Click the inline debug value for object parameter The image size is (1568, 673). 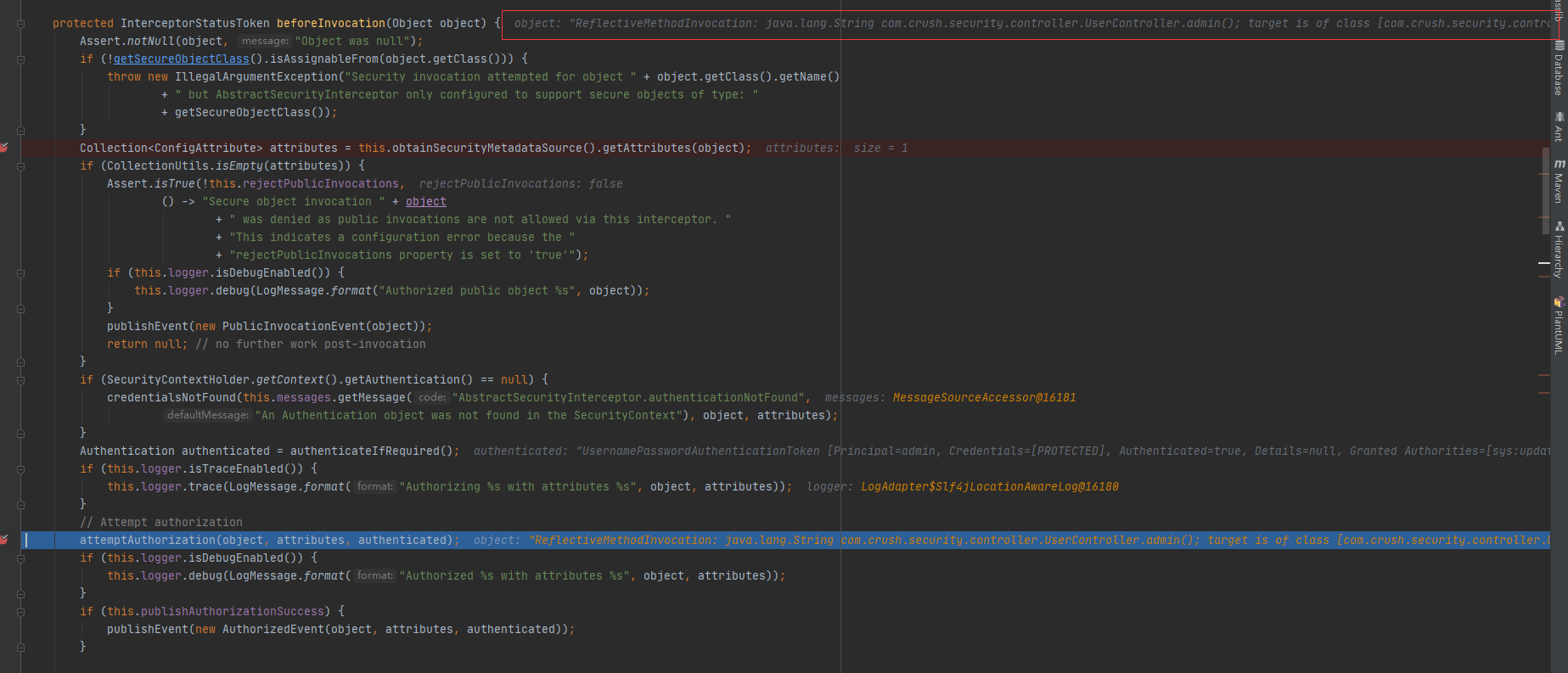pyautogui.click(x=1031, y=23)
